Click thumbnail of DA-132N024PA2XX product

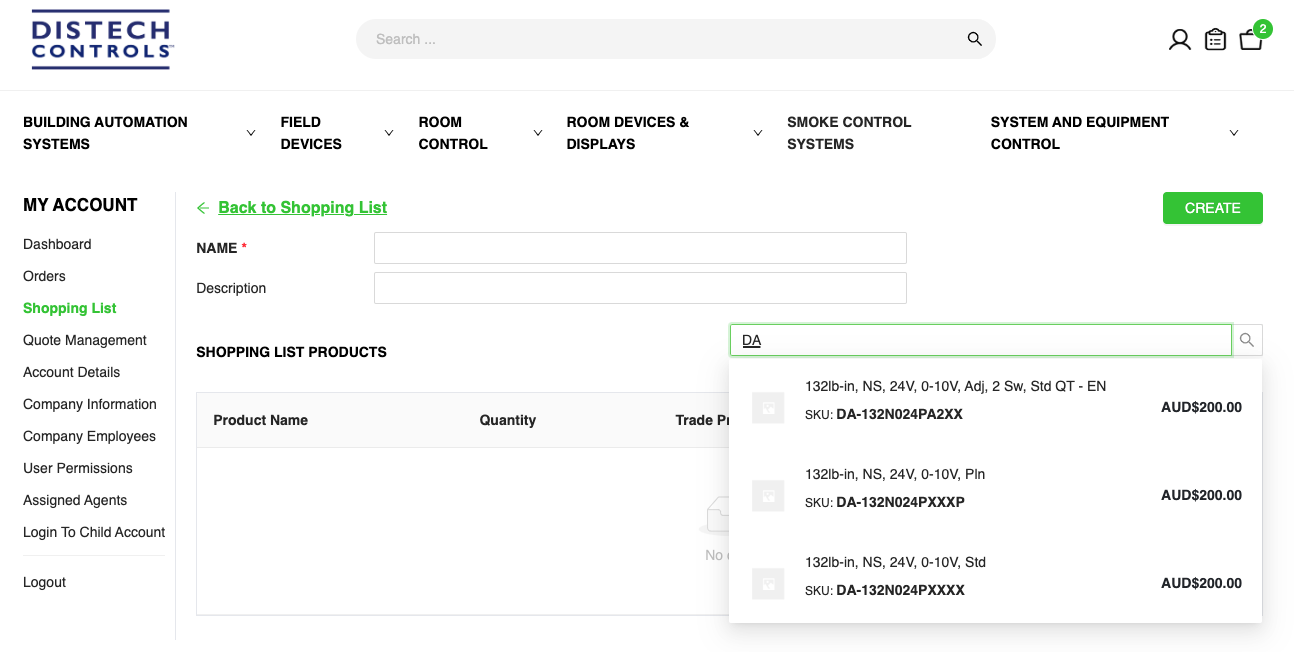coord(768,407)
